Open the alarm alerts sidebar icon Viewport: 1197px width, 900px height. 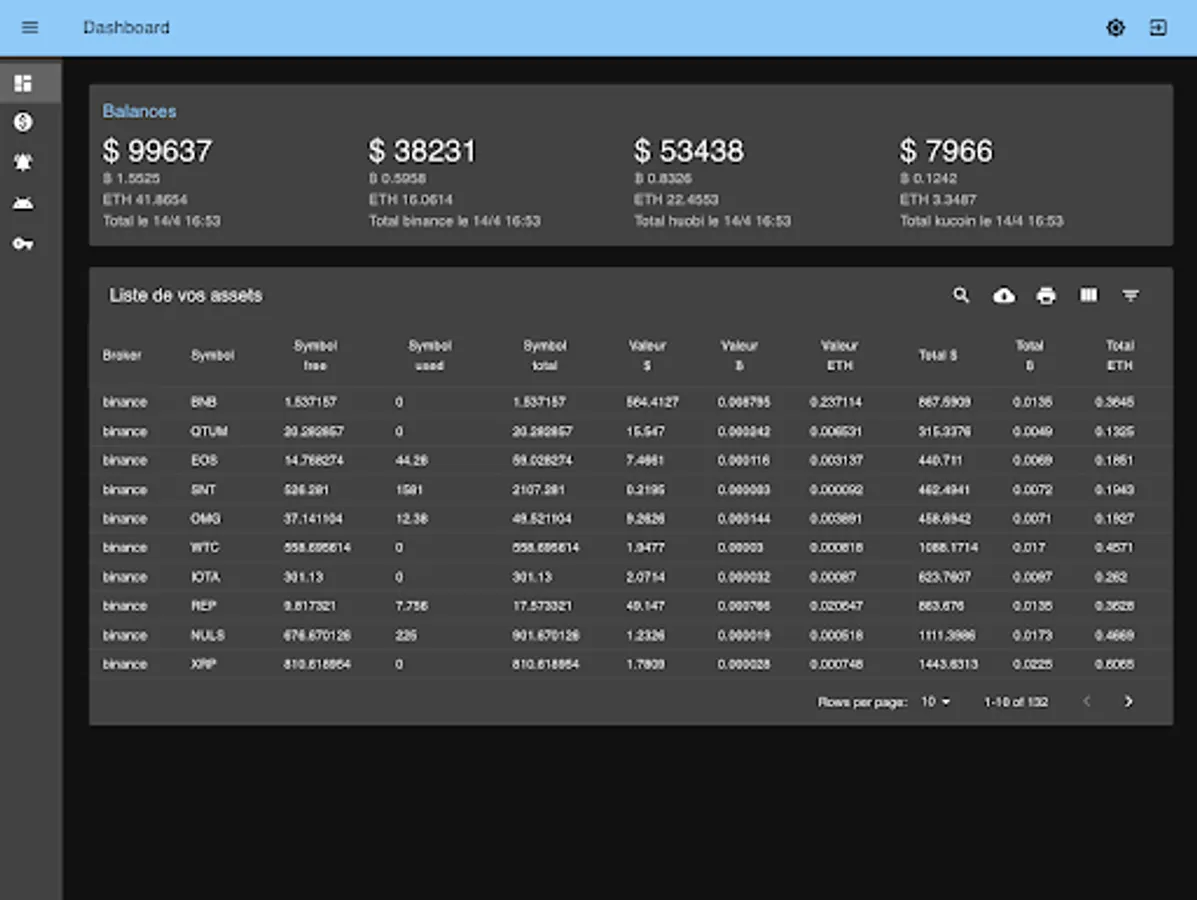pyautogui.click(x=24, y=162)
